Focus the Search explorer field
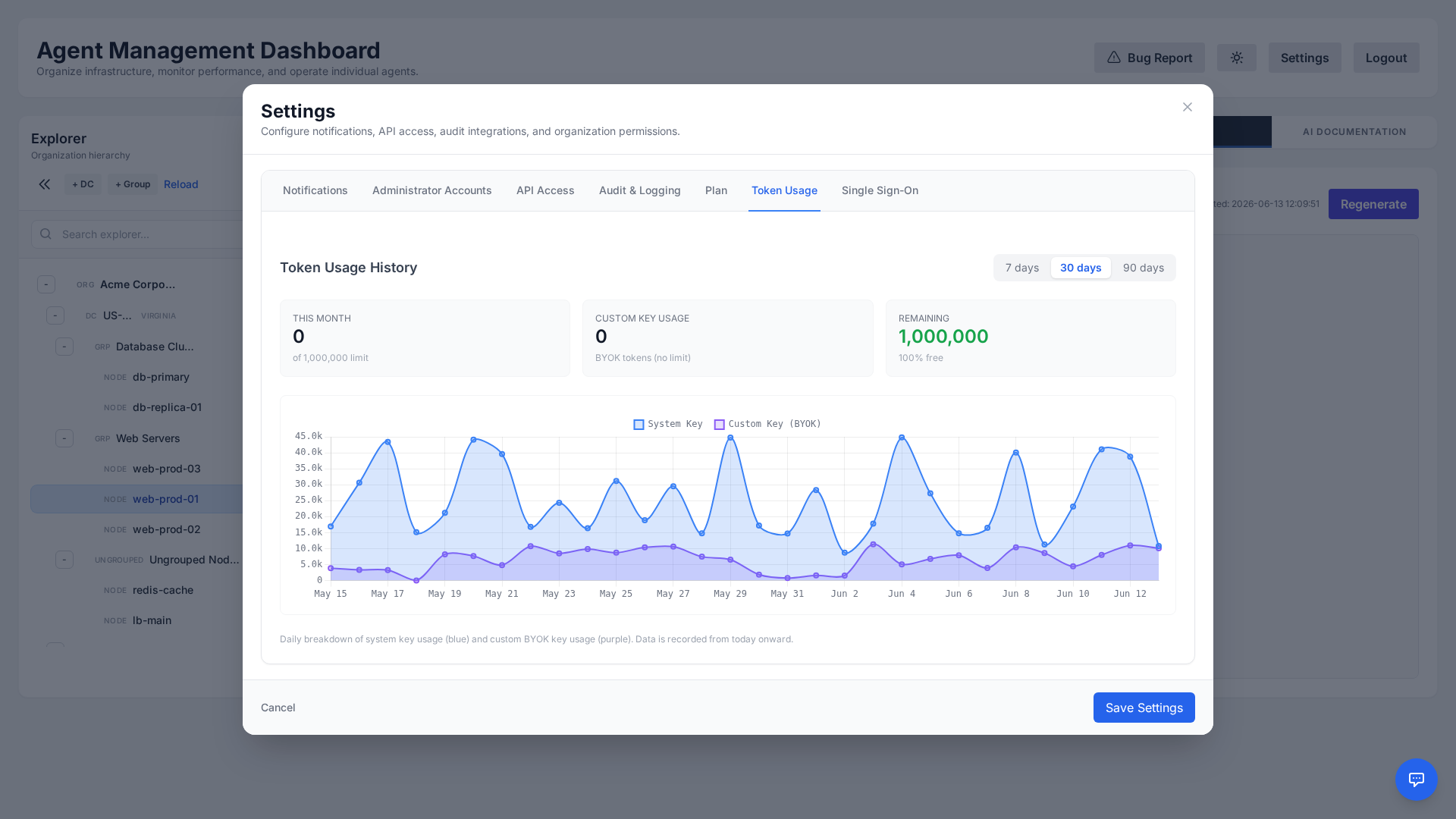 tap(137, 234)
